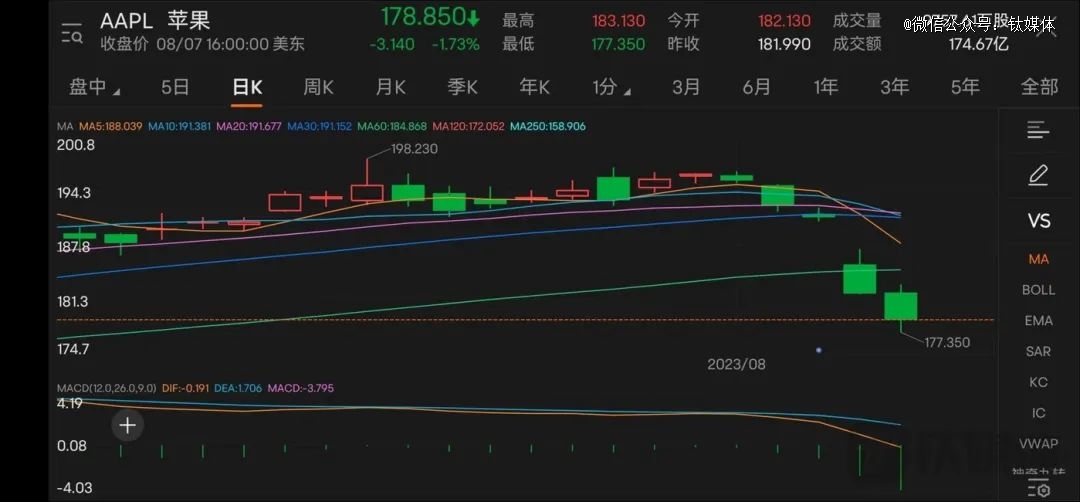Click the 2023/08 date axis label
The width and height of the screenshot is (1080, 502).
click(736, 364)
